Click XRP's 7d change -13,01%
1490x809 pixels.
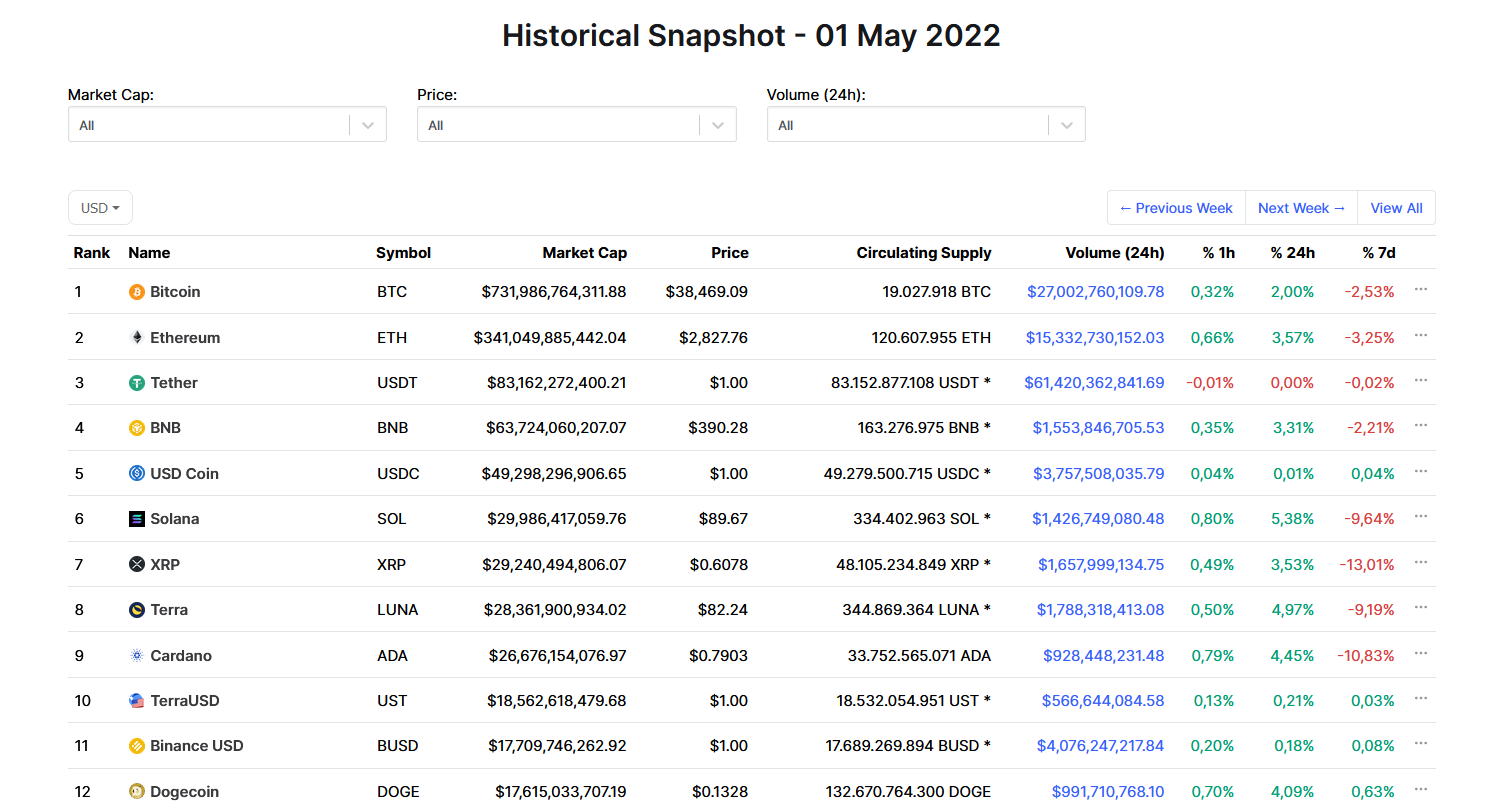click(x=1367, y=565)
